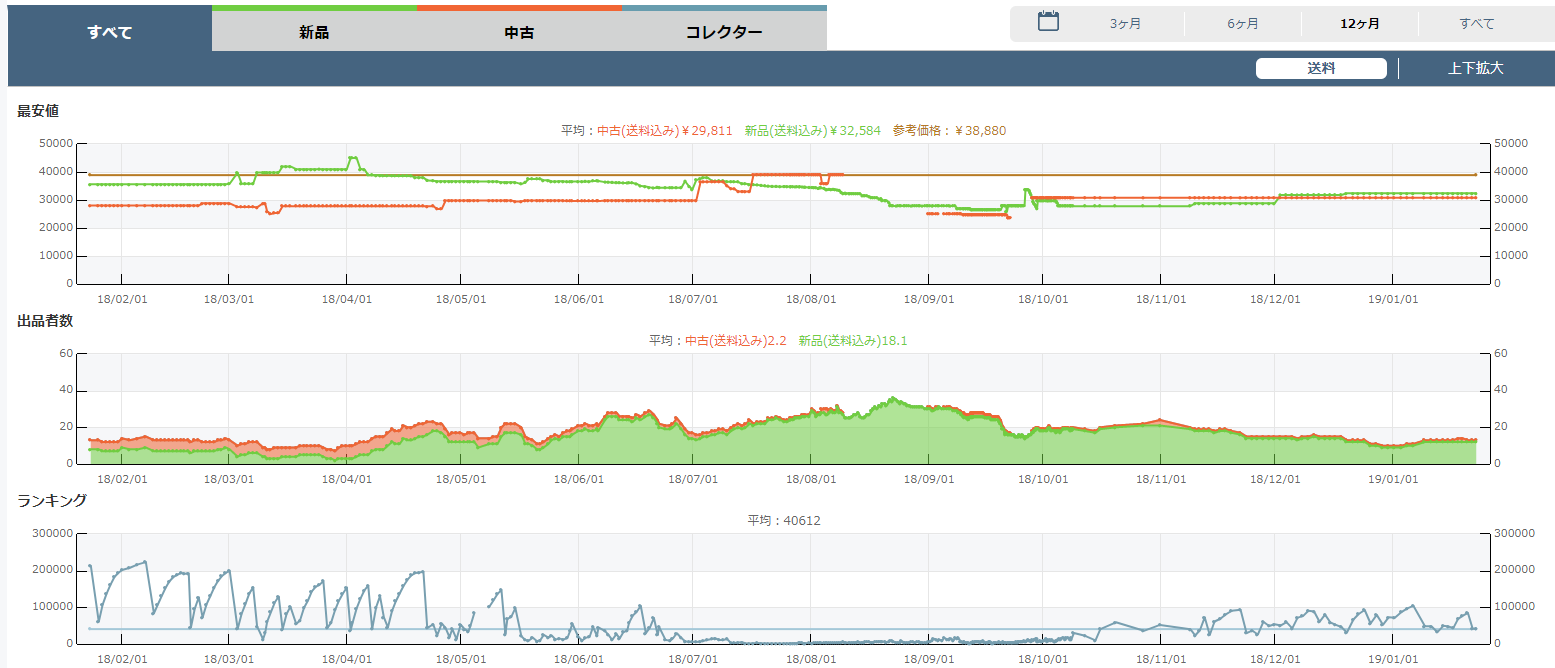The image size is (1555, 668).
Task: Switch to the 中古 tab
Action: click(x=519, y=32)
